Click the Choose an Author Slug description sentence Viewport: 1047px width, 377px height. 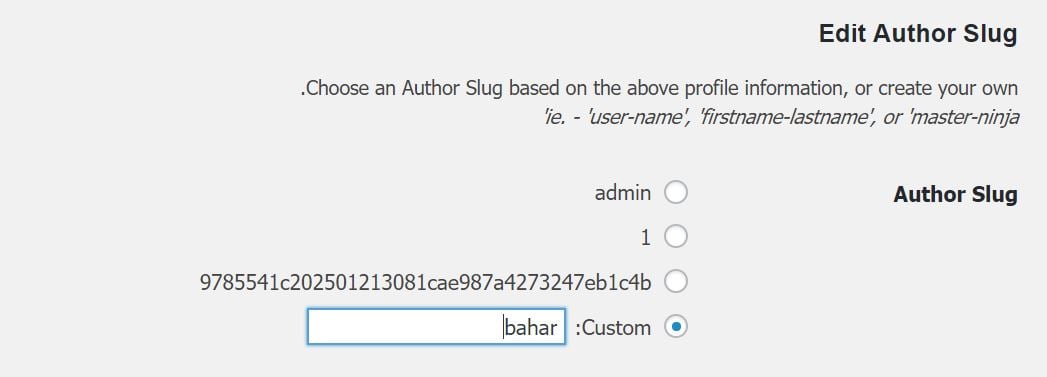[x=659, y=88]
